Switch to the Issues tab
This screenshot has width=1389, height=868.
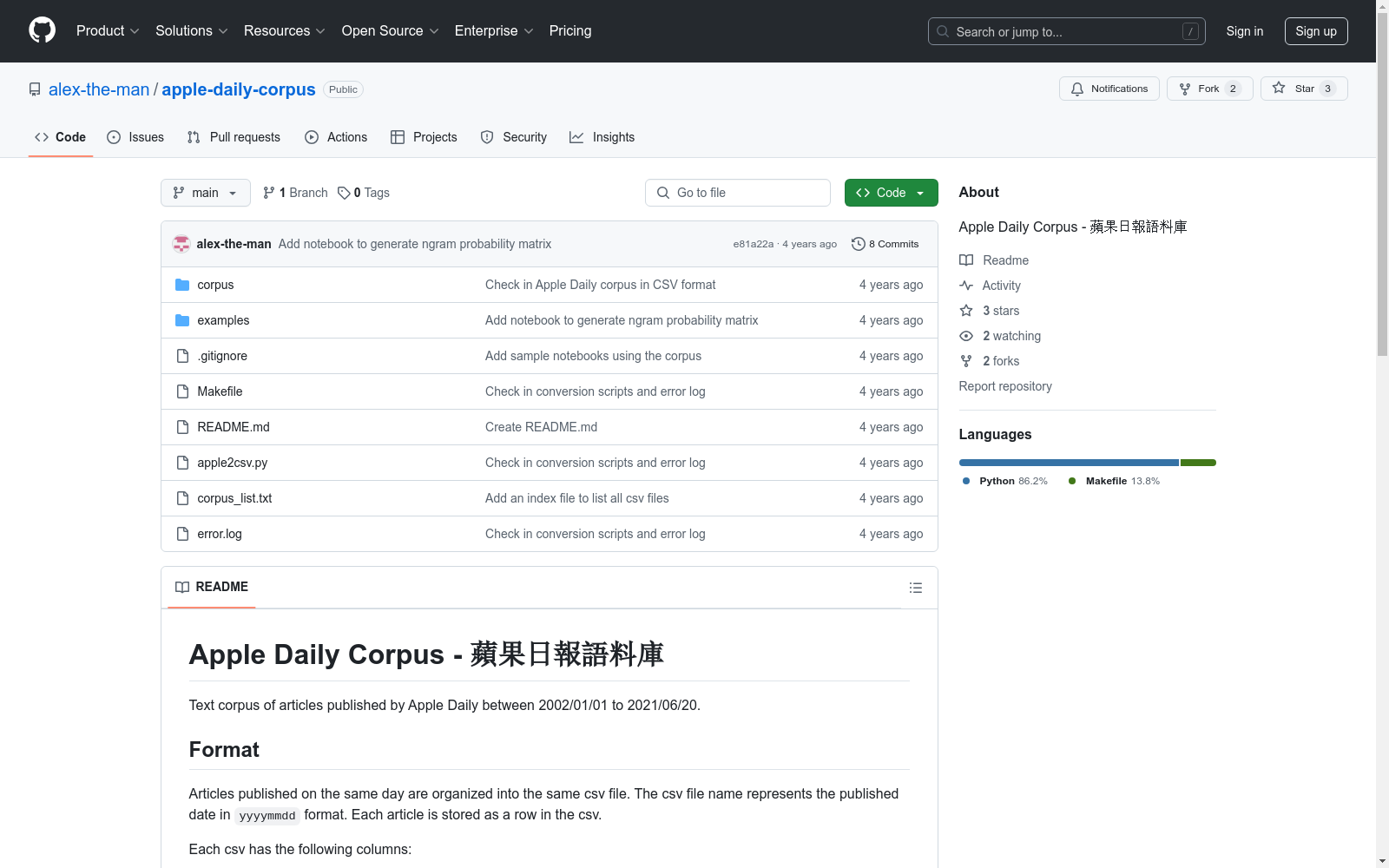(x=135, y=137)
